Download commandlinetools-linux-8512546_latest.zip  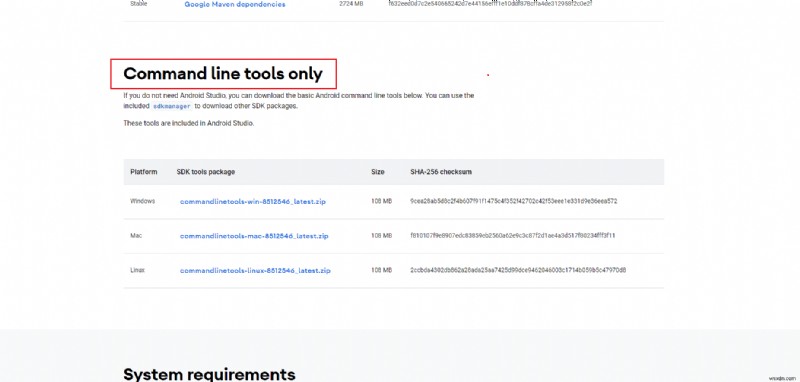(x=255, y=270)
